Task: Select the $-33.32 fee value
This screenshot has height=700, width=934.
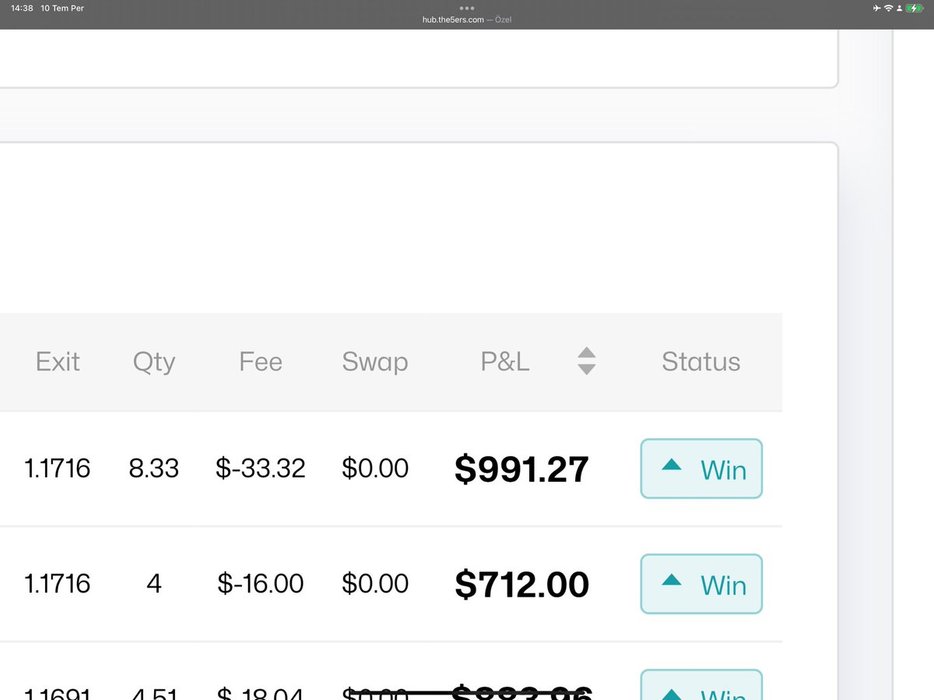Action: 260,468
